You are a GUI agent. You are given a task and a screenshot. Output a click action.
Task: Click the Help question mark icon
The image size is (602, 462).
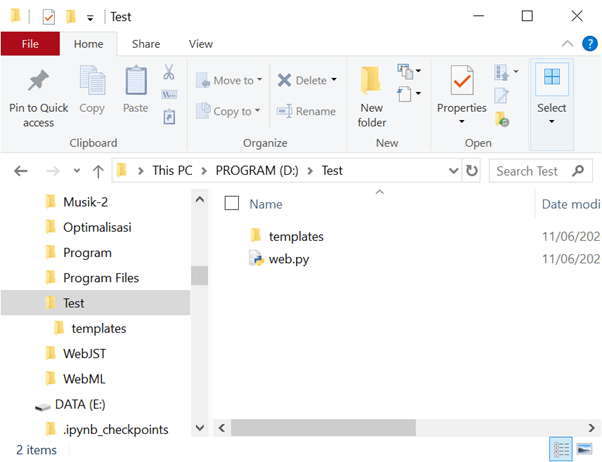(589, 44)
